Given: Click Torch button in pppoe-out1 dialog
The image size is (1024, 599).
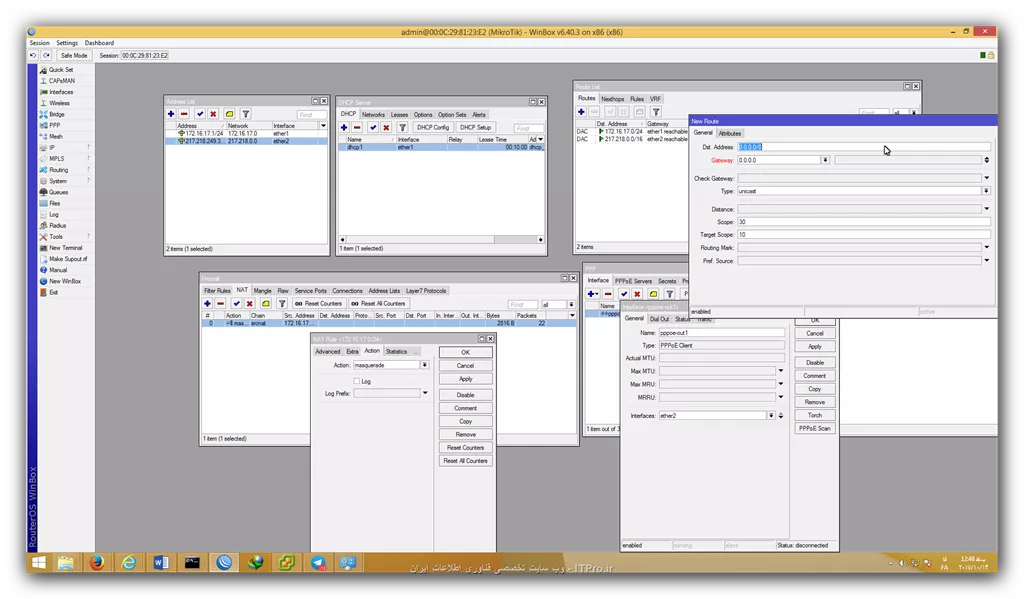Looking at the screenshot, I should click(814, 415).
